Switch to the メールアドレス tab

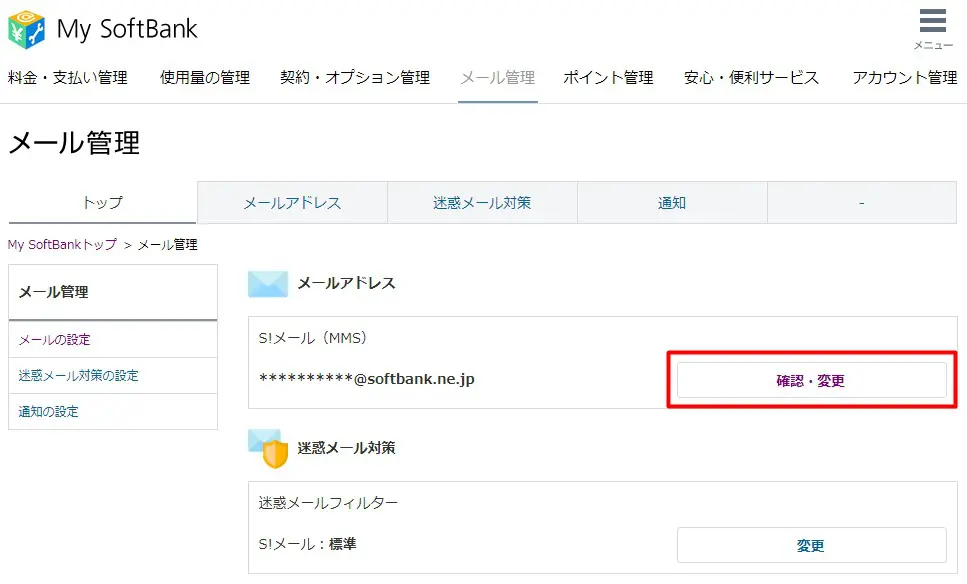tap(292, 203)
